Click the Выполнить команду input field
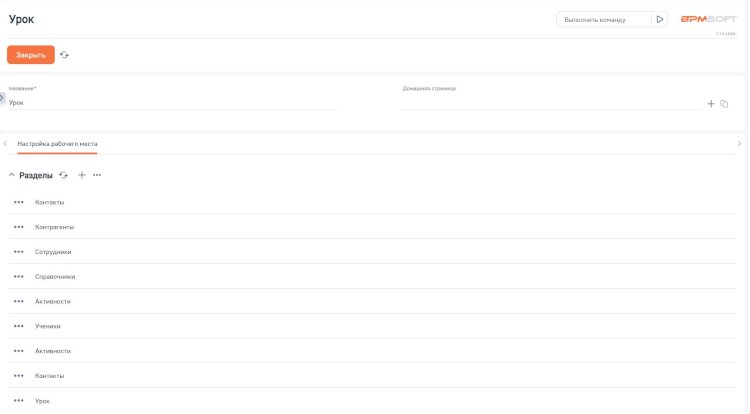The image size is (750, 414). pyautogui.click(x=603, y=19)
